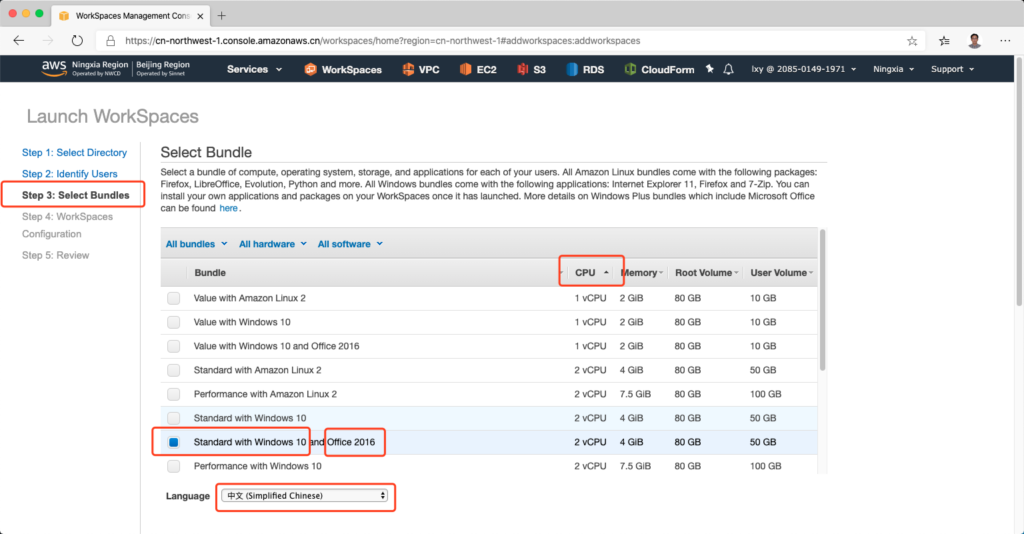The height and width of the screenshot is (534, 1024).
Task: Open Language selection combo box
Action: pyautogui.click(x=306, y=496)
